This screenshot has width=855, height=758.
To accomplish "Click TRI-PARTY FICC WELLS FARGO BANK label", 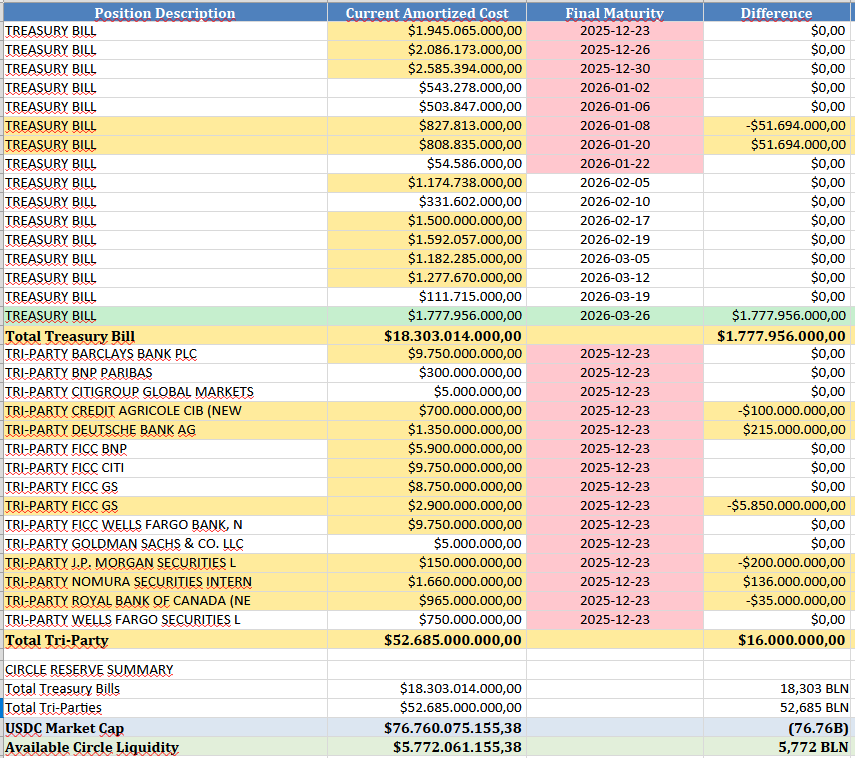I will (165, 525).
